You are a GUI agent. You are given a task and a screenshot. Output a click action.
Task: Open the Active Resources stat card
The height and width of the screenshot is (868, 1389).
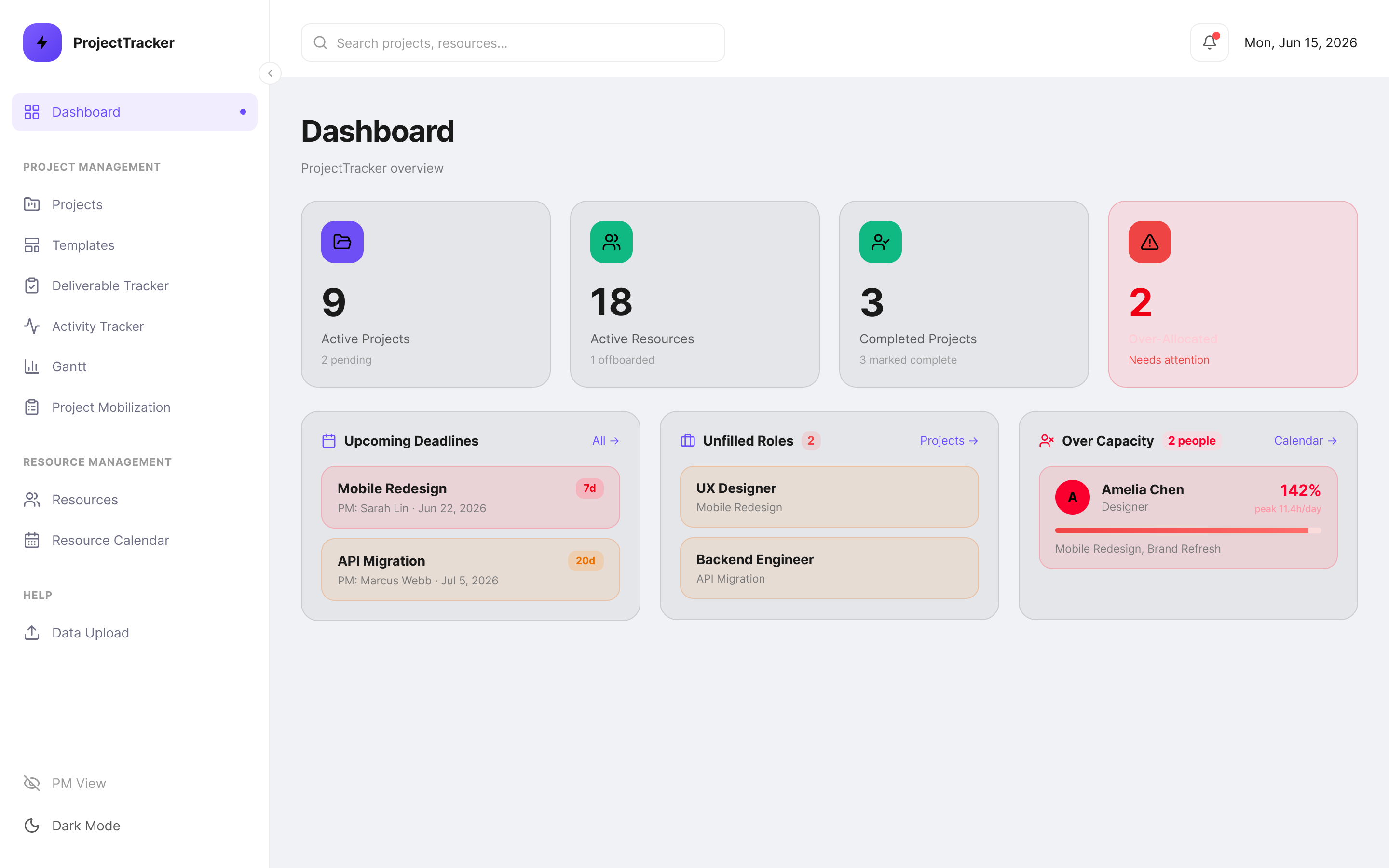tap(694, 294)
